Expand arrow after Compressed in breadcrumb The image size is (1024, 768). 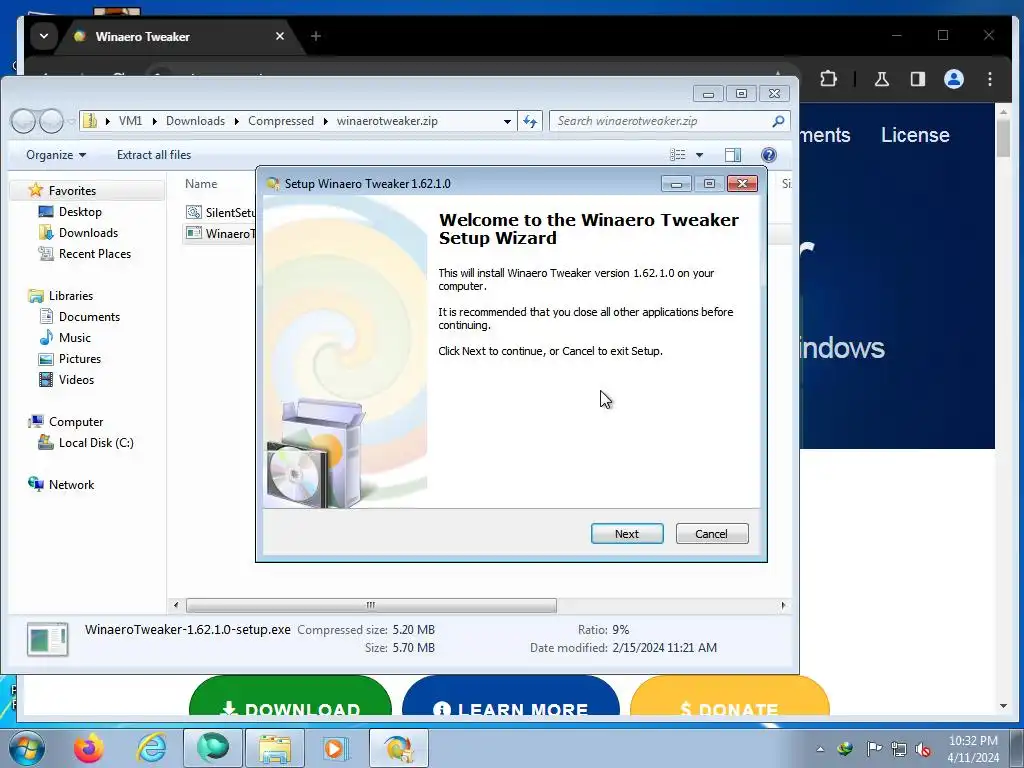coord(325,121)
